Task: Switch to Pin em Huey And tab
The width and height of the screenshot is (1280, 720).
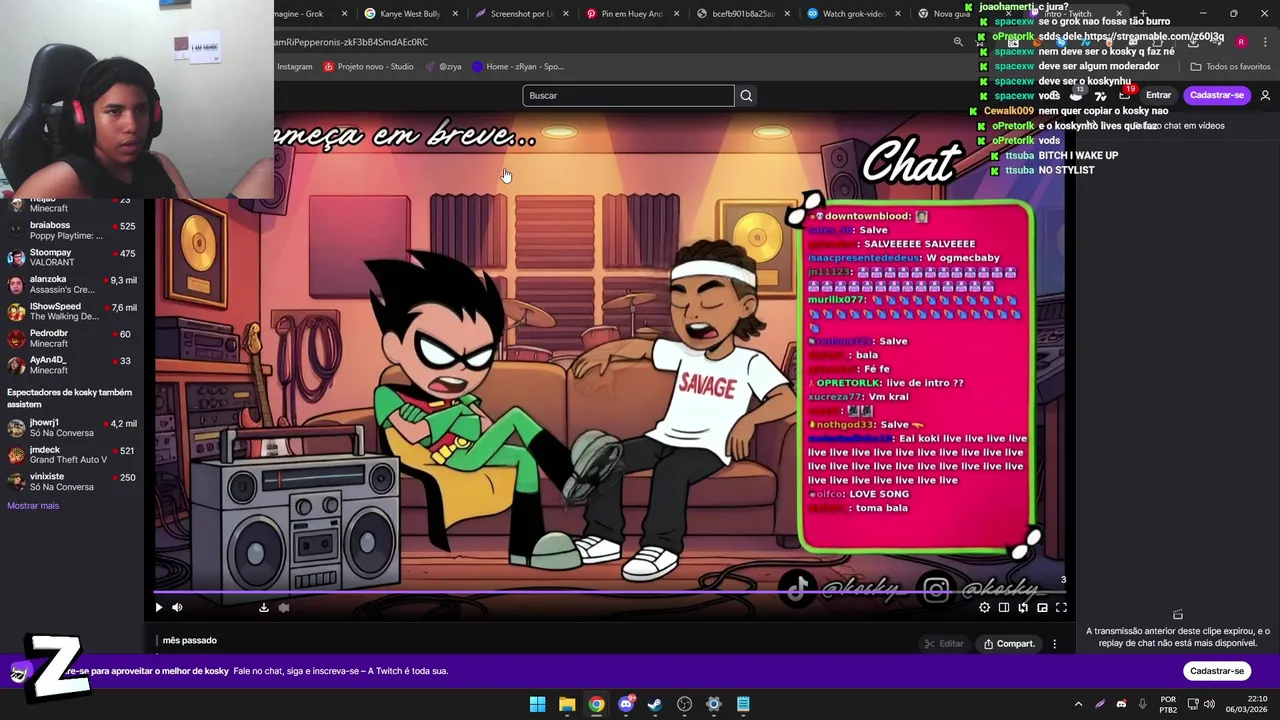Action: (x=631, y=14)
